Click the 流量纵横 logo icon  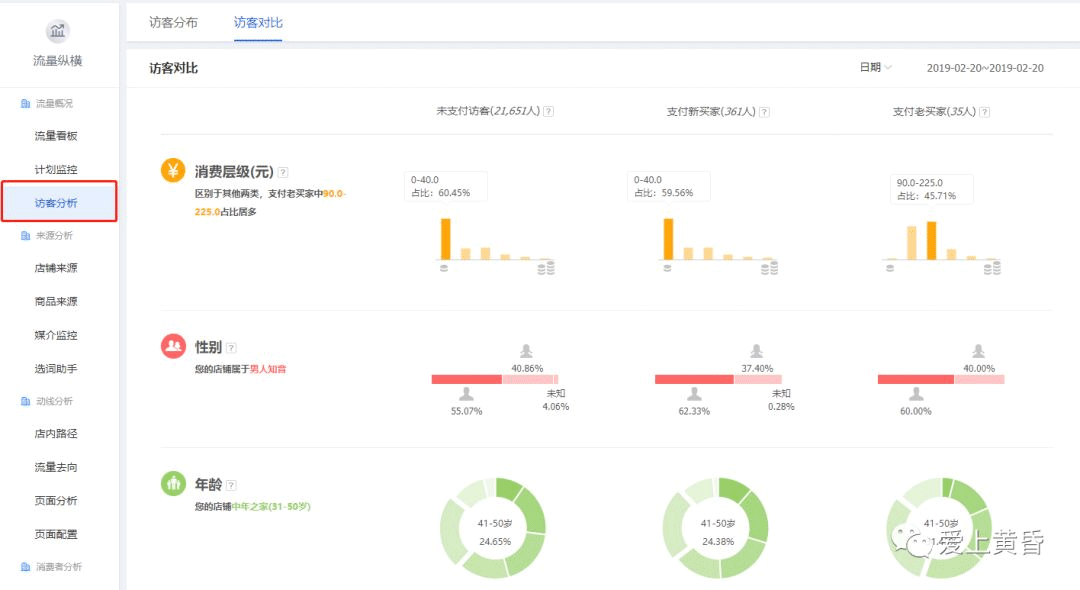(x=58, y=31)
